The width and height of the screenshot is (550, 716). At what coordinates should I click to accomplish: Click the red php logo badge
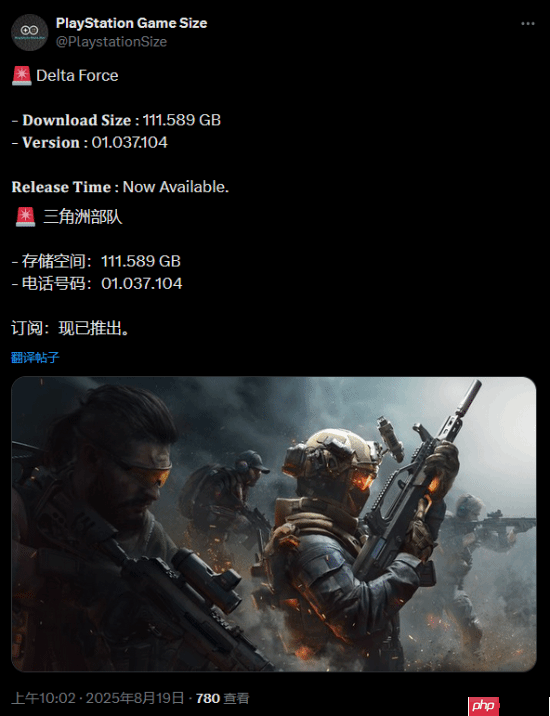click(483, 705)
